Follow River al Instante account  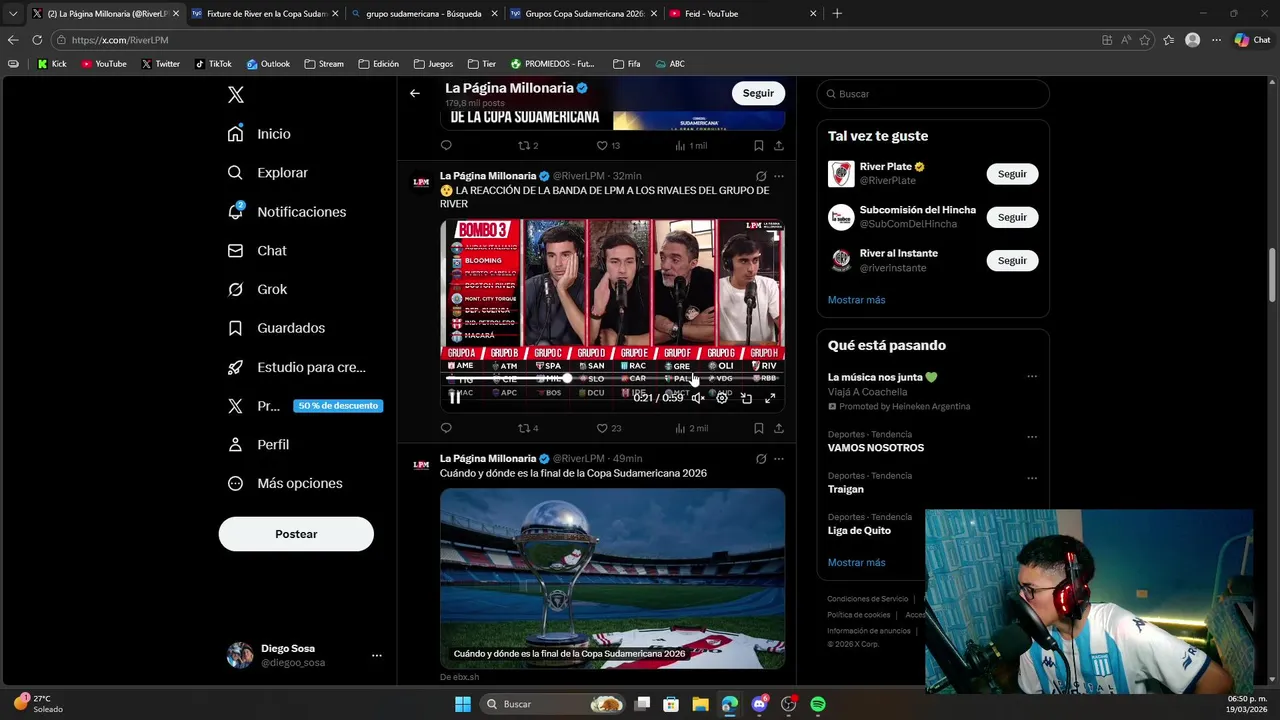tap(1012, 260)
